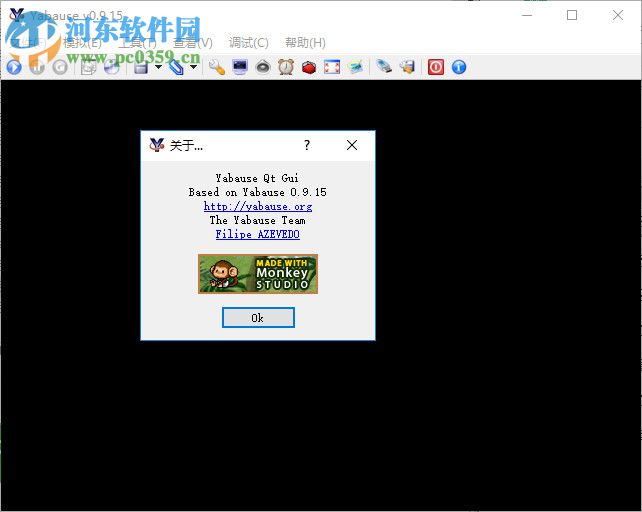Click the Load State paperclip icon
The image size is (642, 512).
tap(176, 67)
